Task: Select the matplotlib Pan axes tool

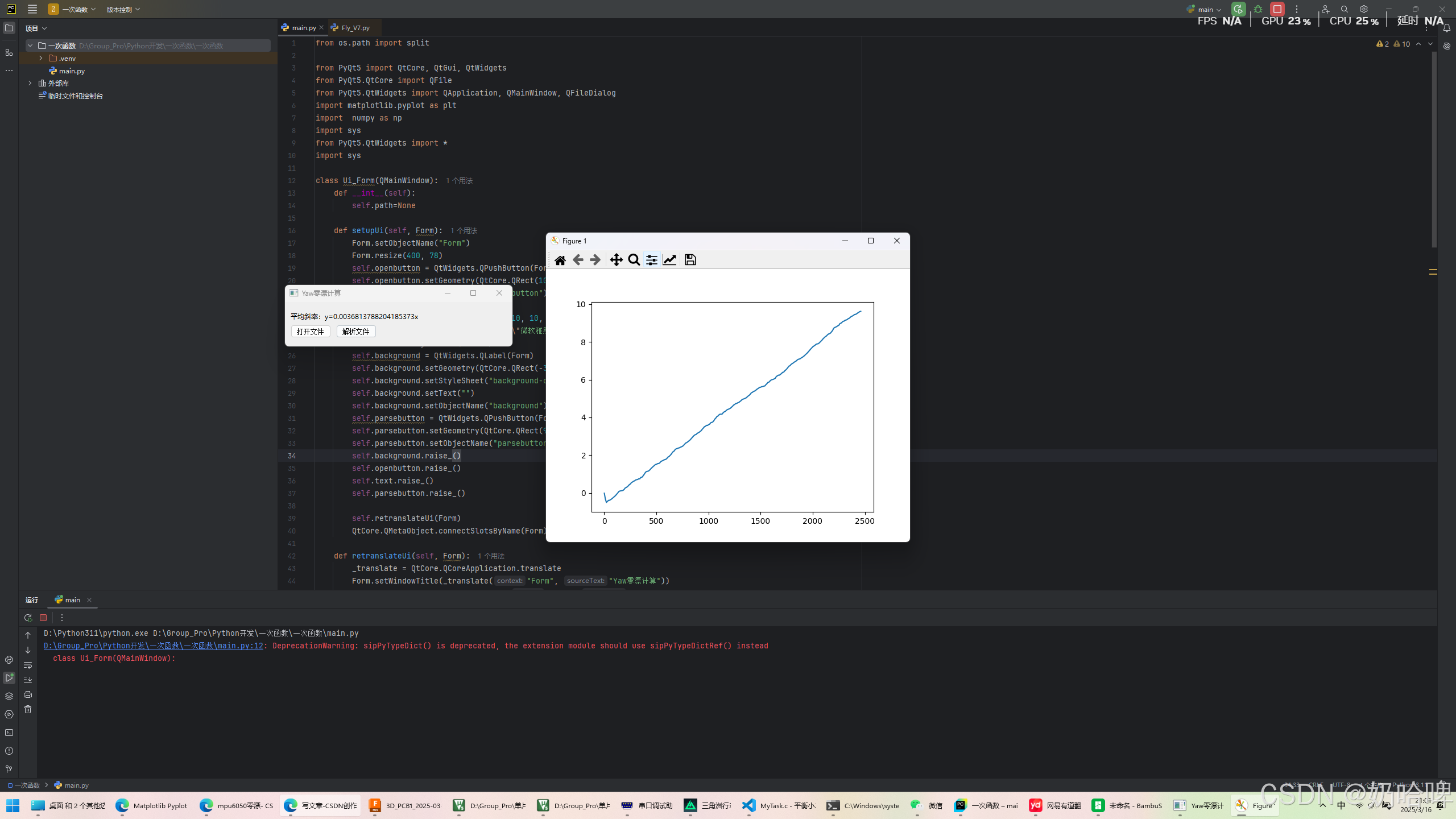Action: (616, 260)
